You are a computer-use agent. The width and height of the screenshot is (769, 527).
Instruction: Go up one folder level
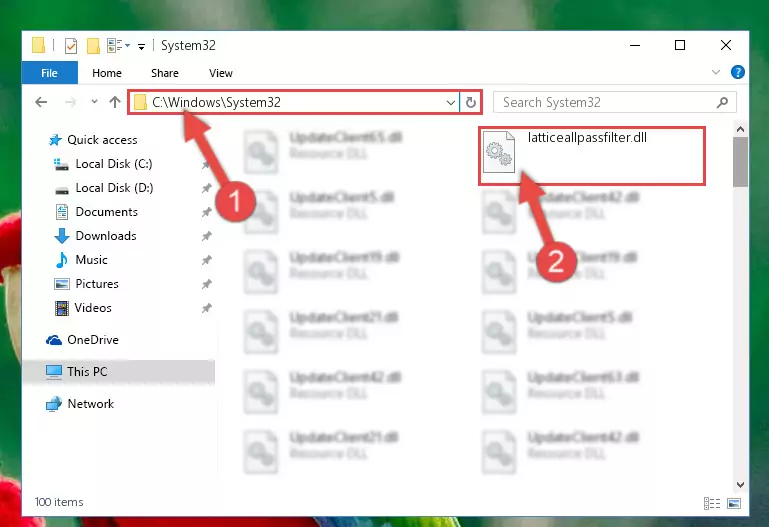[x=115, y=102]
